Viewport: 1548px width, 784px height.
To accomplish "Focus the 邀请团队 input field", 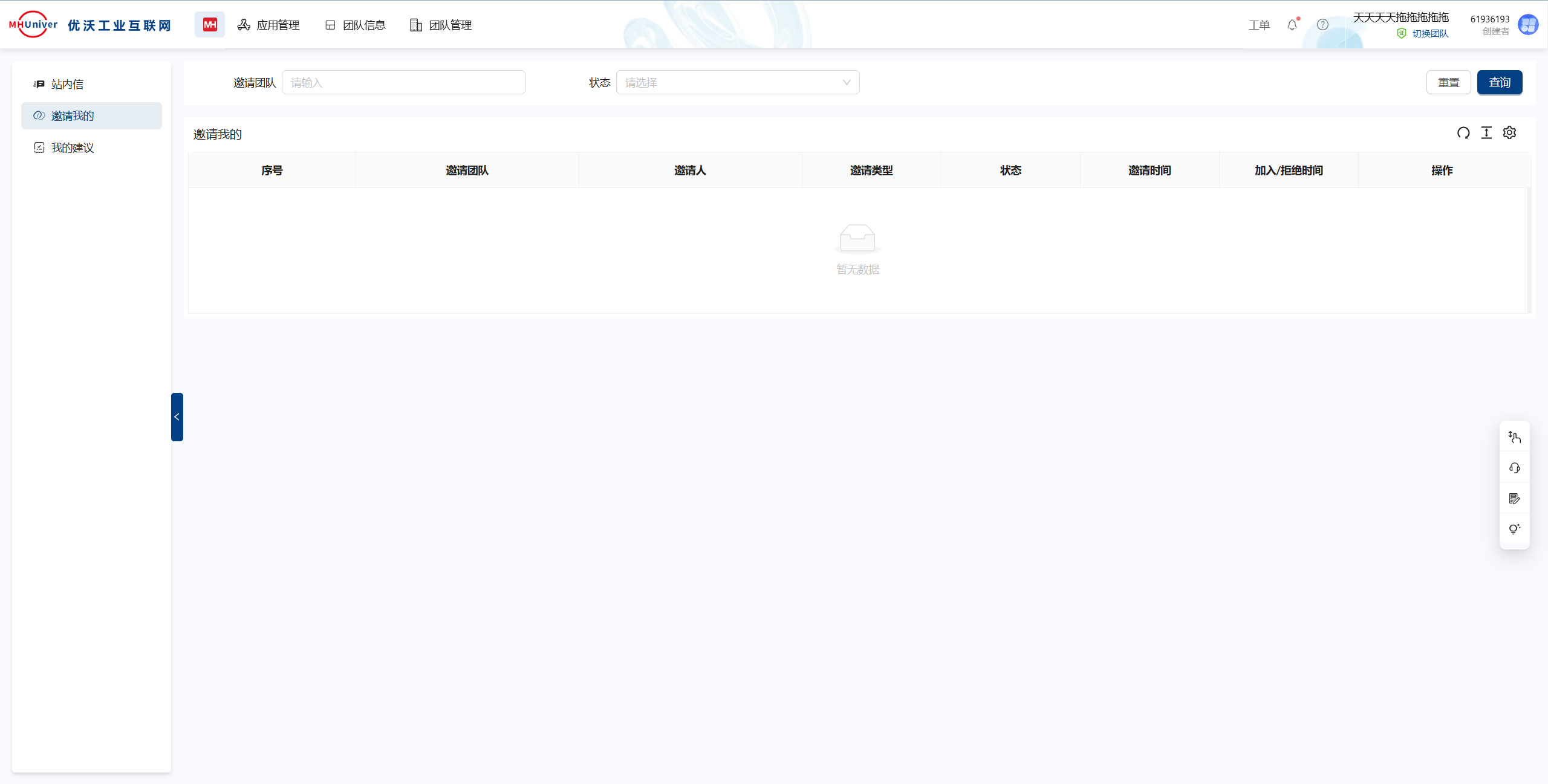I will (x=403, y=83).
